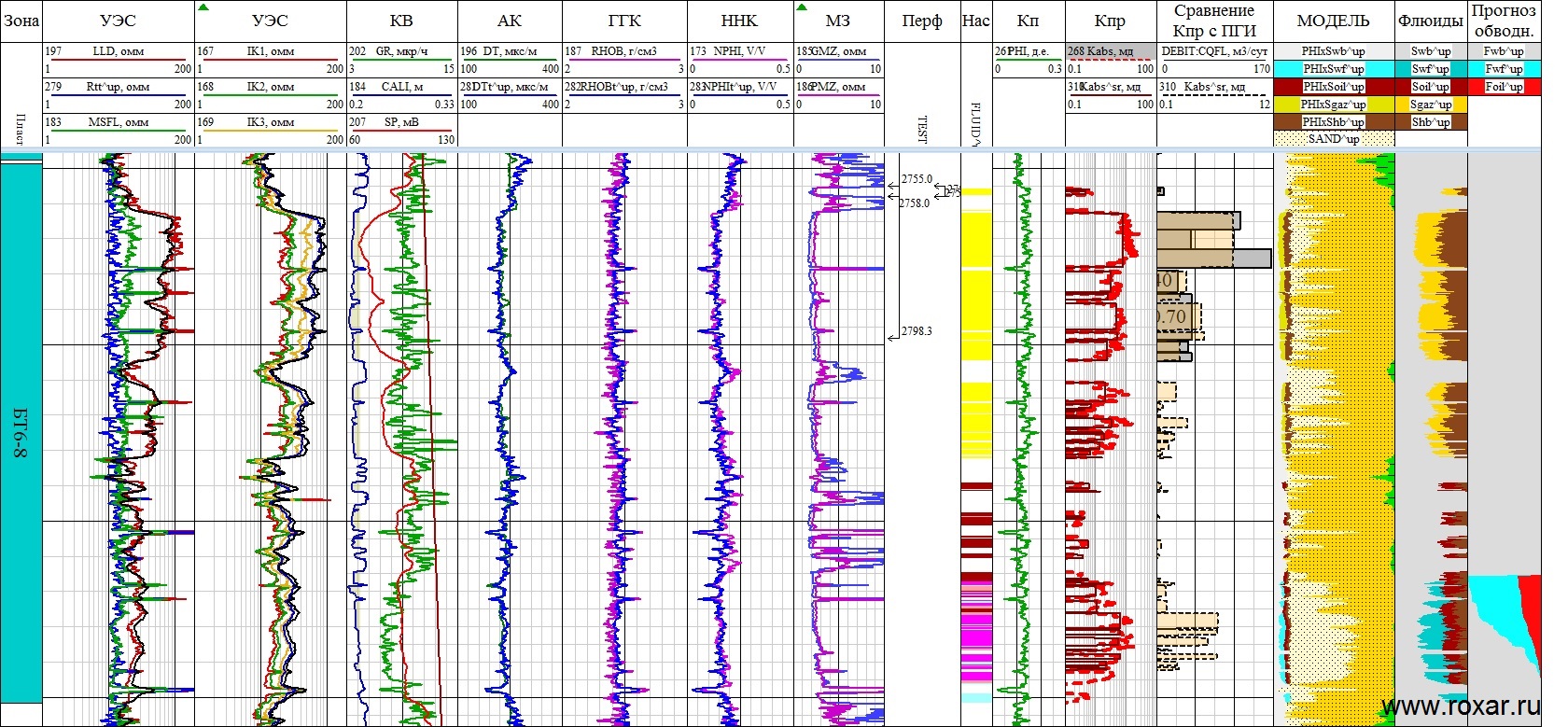Viewport: 1568px width, 727px height.
Task: Select the АК track header
Action: click(x=510, y=21)
